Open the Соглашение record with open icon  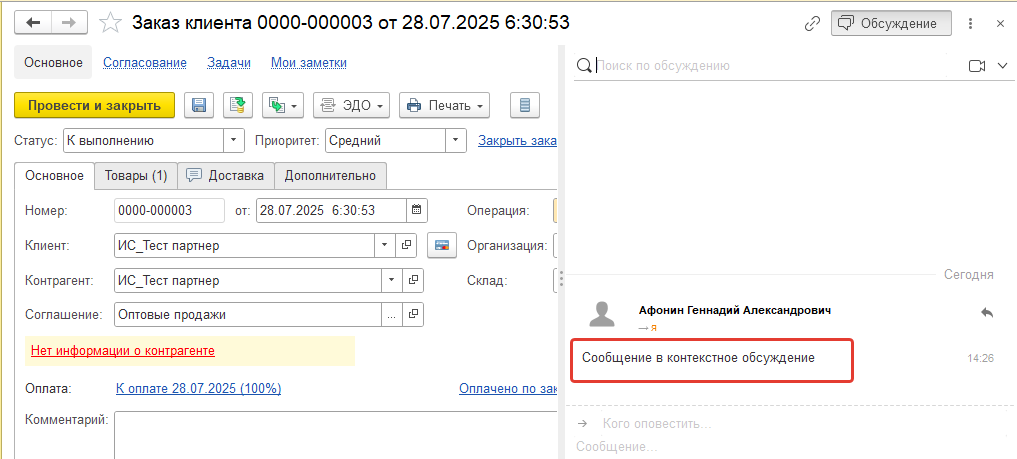[x=413, y=315]
